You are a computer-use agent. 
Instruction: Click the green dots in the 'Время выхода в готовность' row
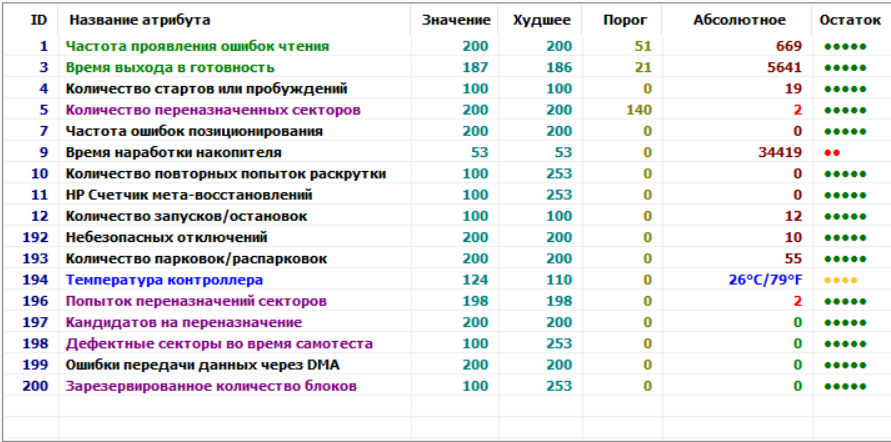click(x=844, y=68)
